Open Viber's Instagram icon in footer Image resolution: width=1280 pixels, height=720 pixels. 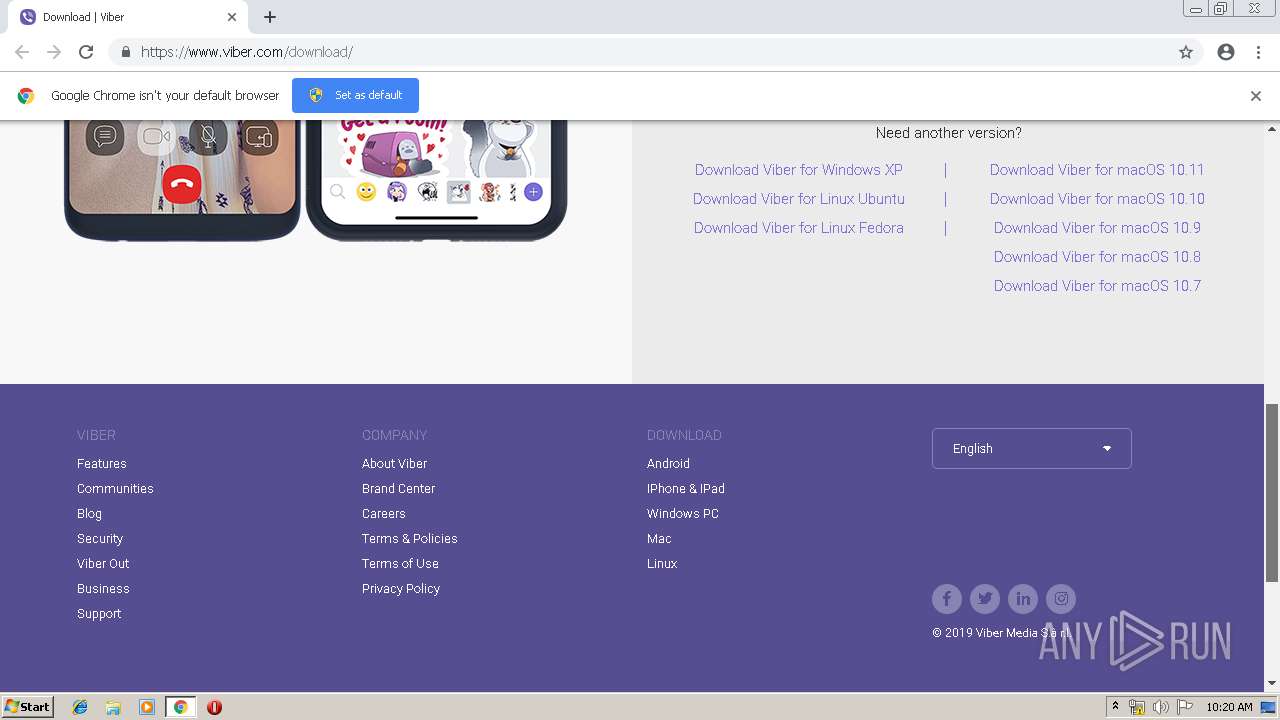[x=1061, y=599]
